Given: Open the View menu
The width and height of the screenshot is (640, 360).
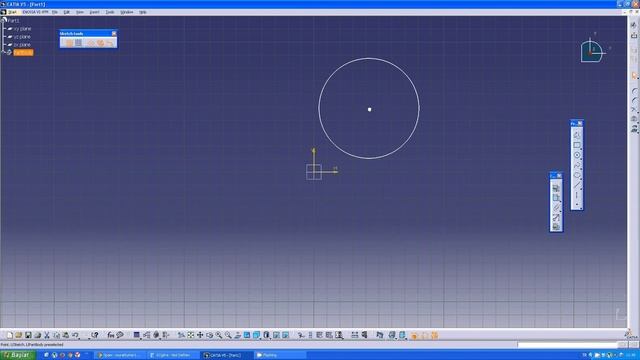Looking at the screenshot, I should coord(80,12).
